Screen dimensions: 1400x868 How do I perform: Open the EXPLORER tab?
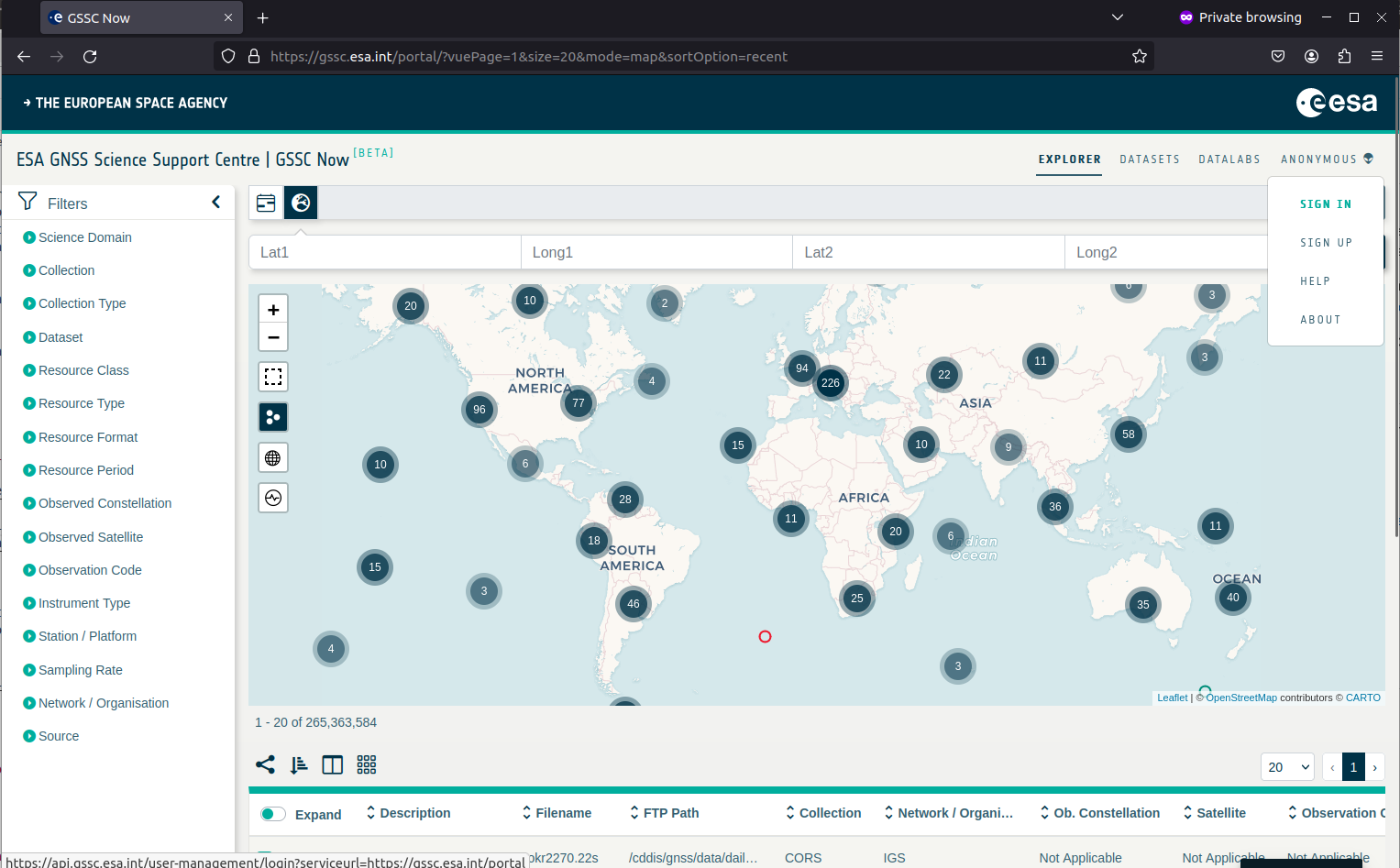pos(1070,159)
